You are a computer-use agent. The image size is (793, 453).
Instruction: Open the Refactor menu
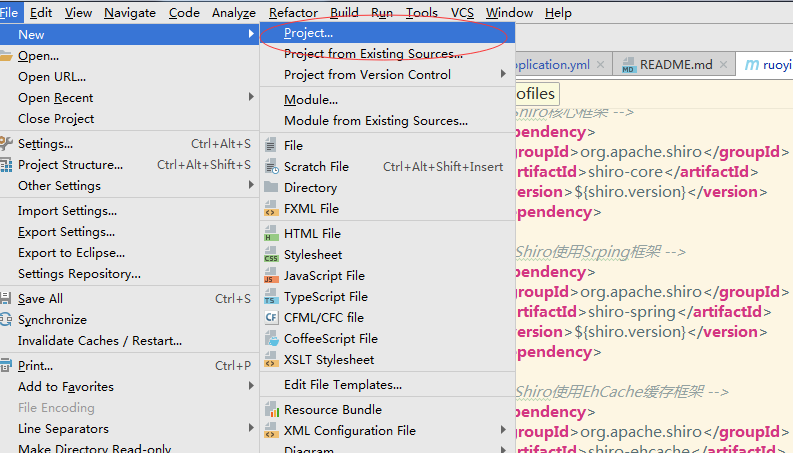293,13
